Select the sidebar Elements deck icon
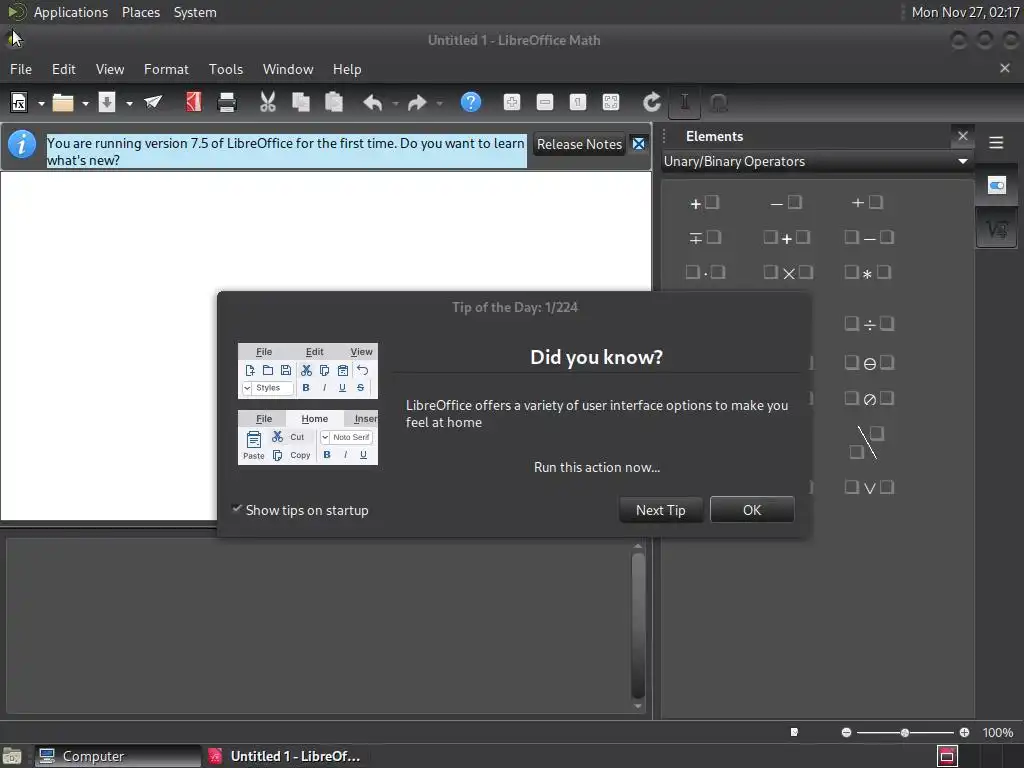 pyautogui.click(x=997, y=229)
